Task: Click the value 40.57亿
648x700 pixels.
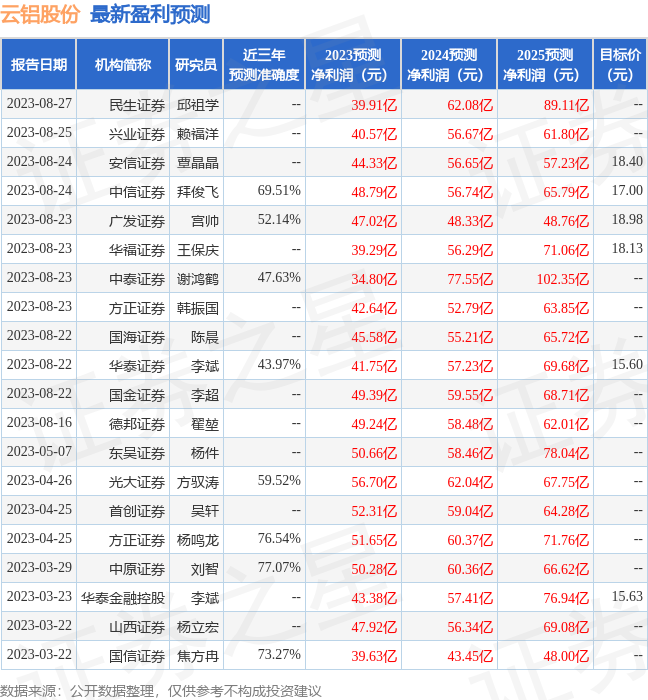Action: pos(374,134)
